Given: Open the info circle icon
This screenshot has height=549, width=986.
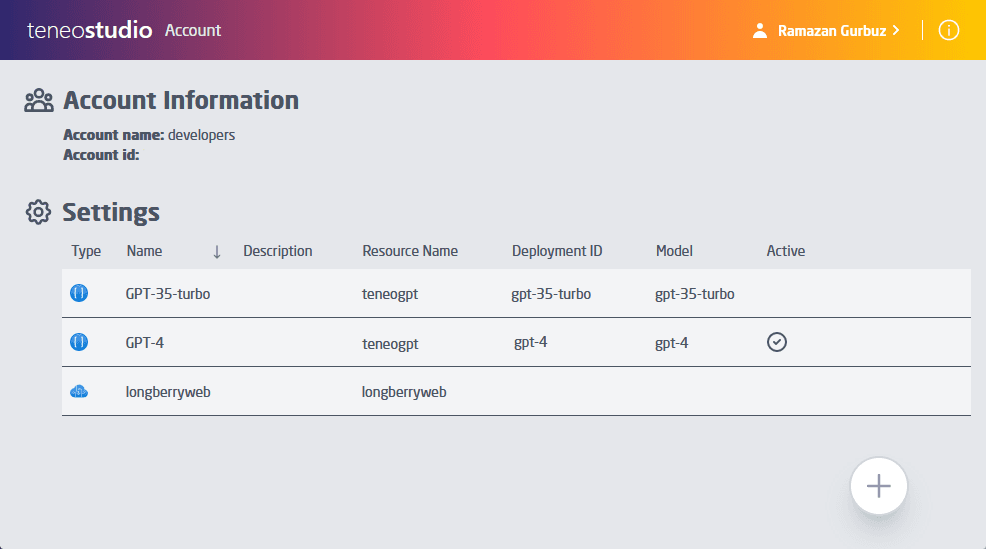Looking at the screenshot, I should pyautogui.click(x=948, y=30).
